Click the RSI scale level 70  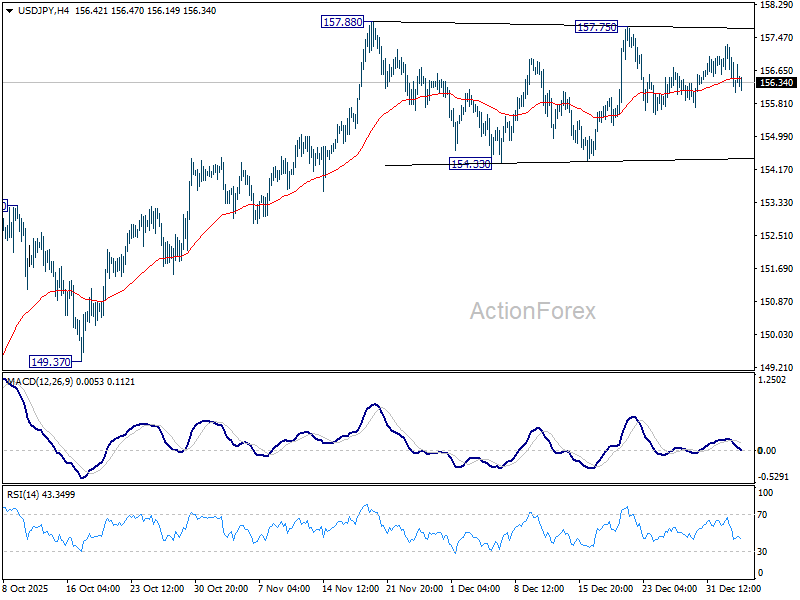762,515
